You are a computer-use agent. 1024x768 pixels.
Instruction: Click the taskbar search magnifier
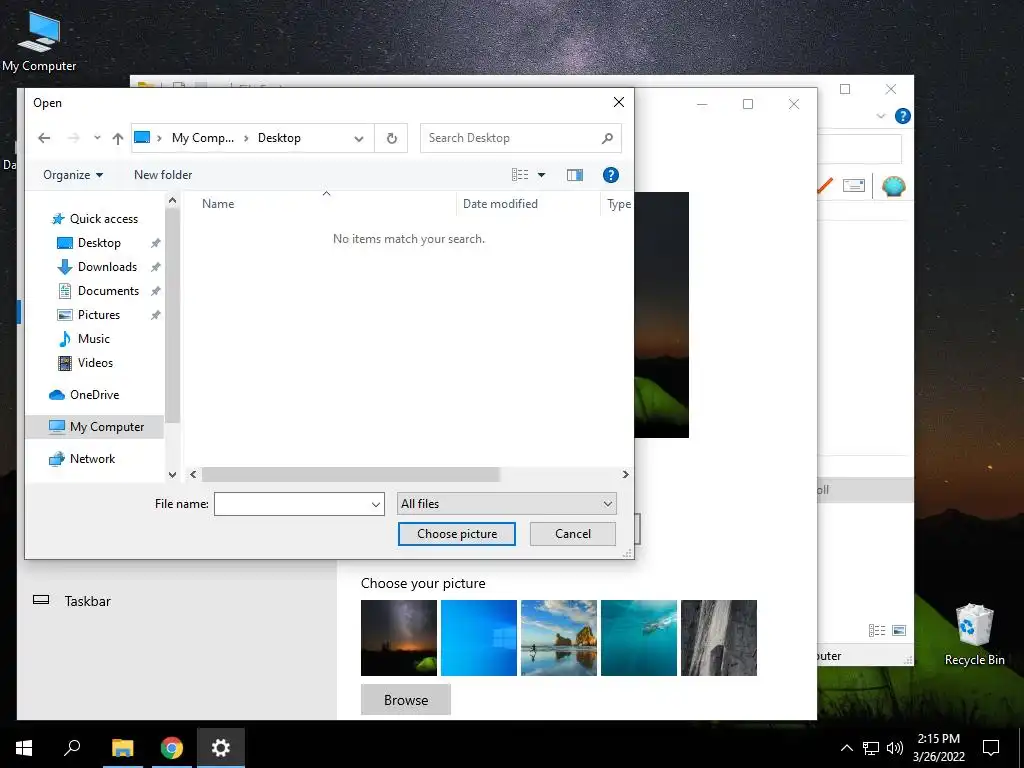tap(72, 748)
